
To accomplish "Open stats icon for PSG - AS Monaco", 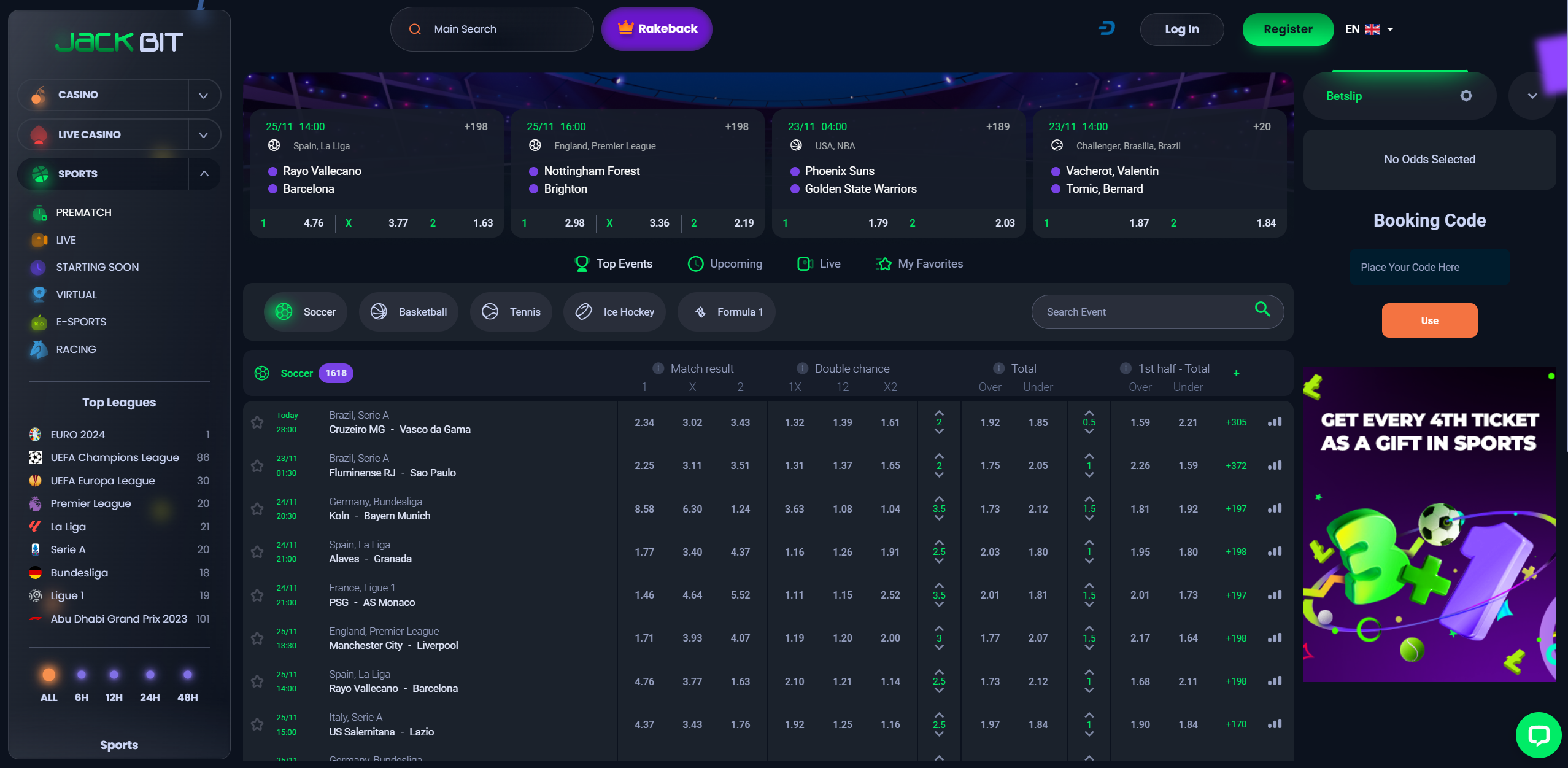I will (1275, 595).
